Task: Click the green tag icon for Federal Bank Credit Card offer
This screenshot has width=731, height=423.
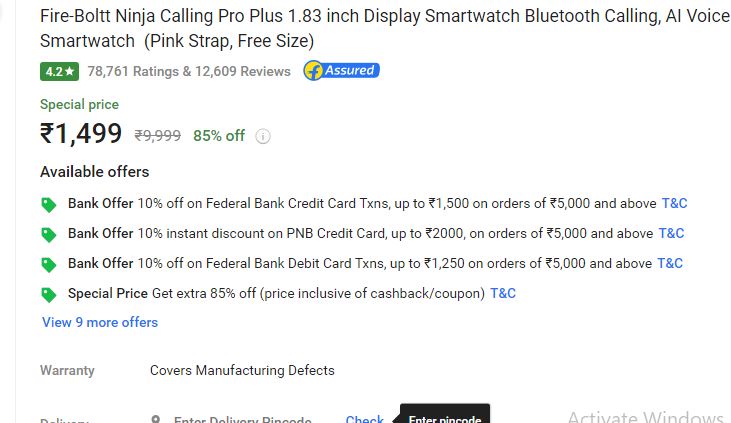Action: click(48, 204)
